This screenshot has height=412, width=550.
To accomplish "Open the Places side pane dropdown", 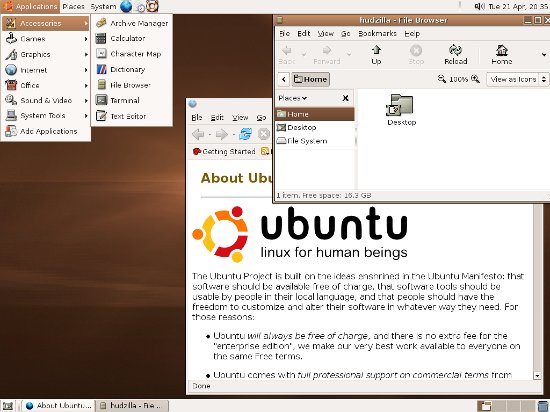I will coord(293,98).
